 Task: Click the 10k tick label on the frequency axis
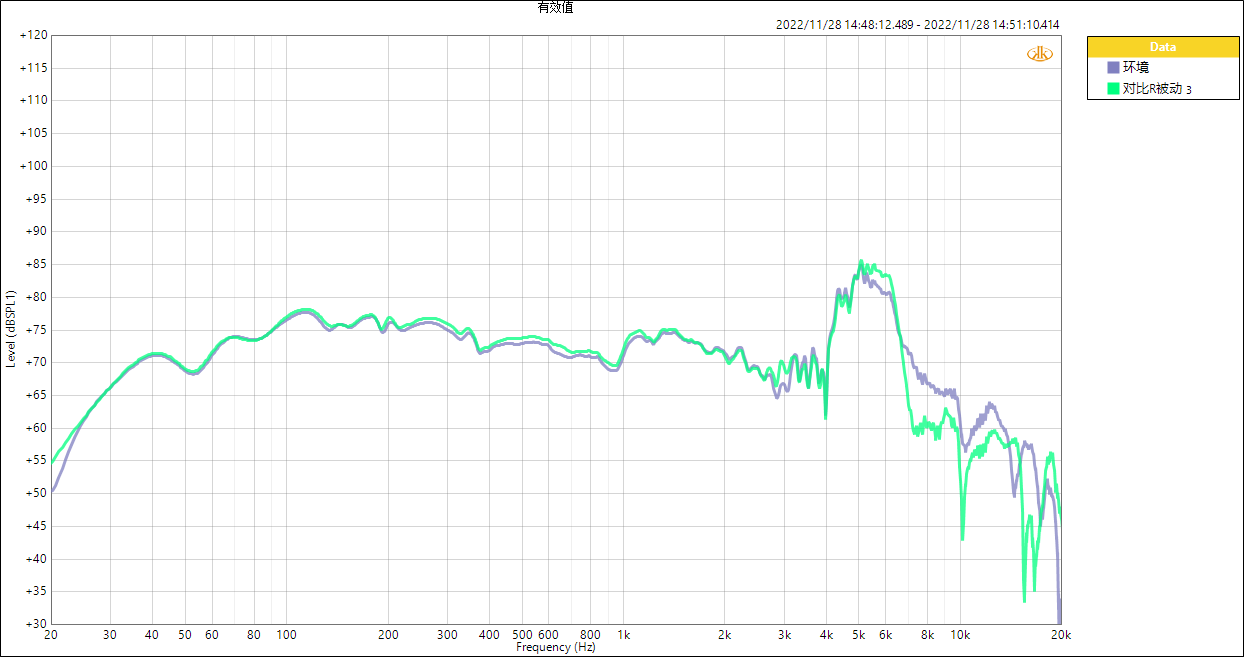(960, 635)
